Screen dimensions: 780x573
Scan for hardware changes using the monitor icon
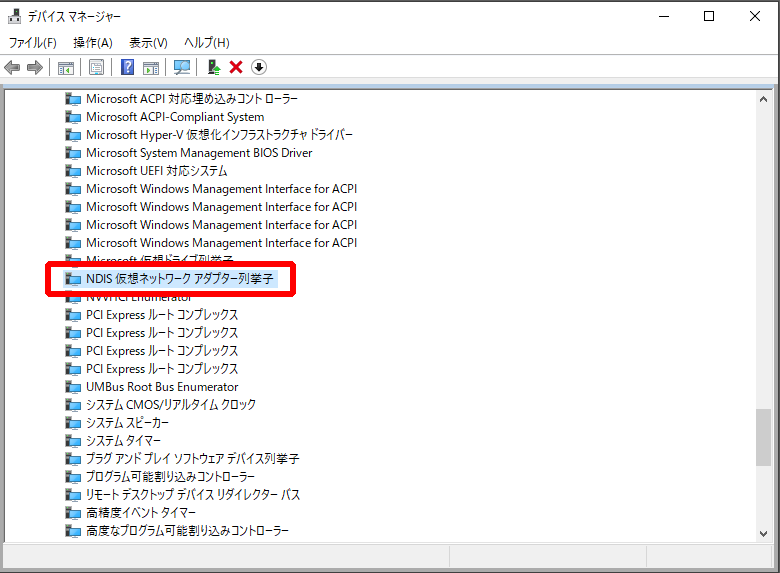point(182,67)
